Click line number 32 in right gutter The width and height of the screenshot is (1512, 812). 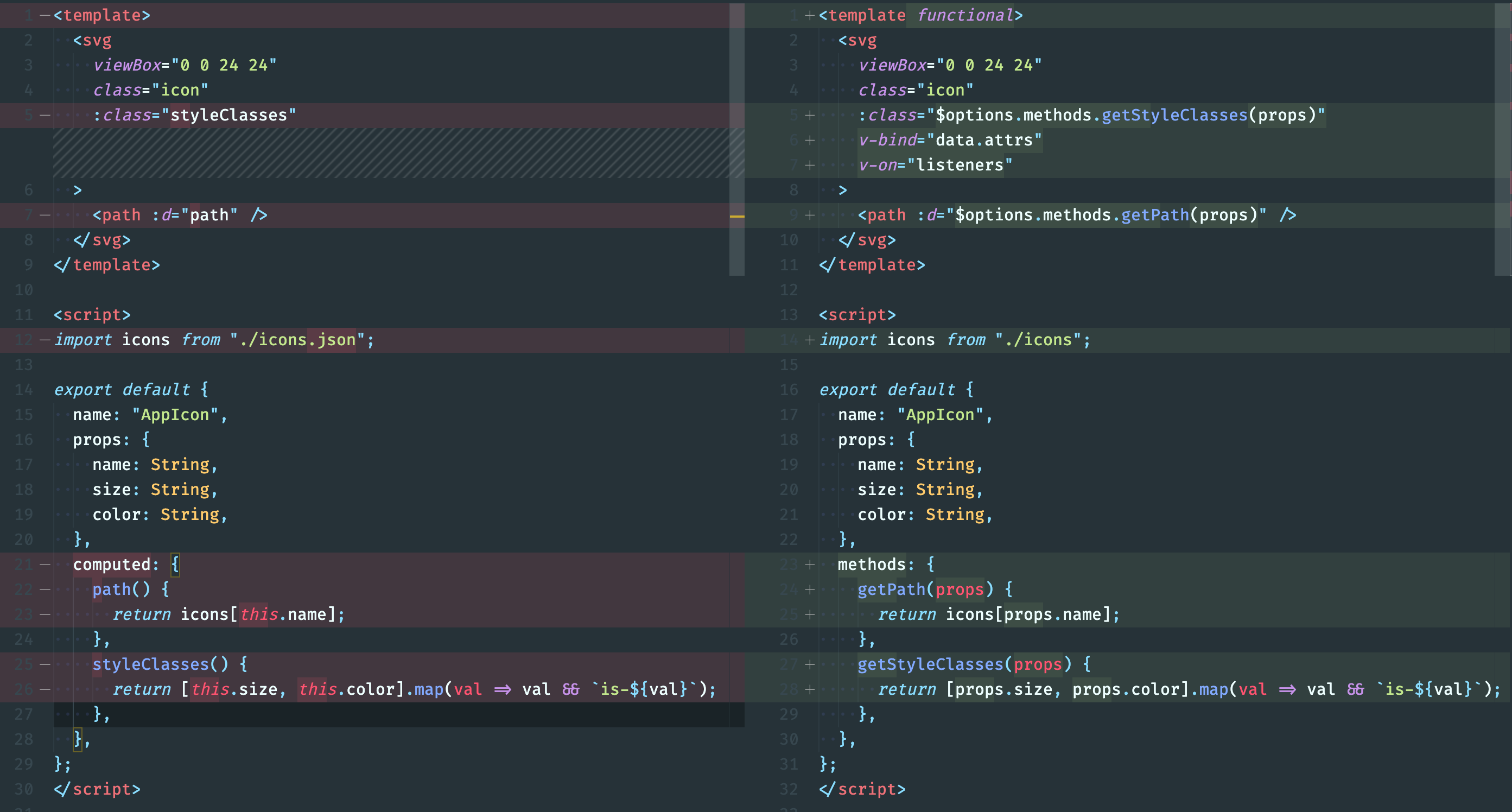[789, 789]
